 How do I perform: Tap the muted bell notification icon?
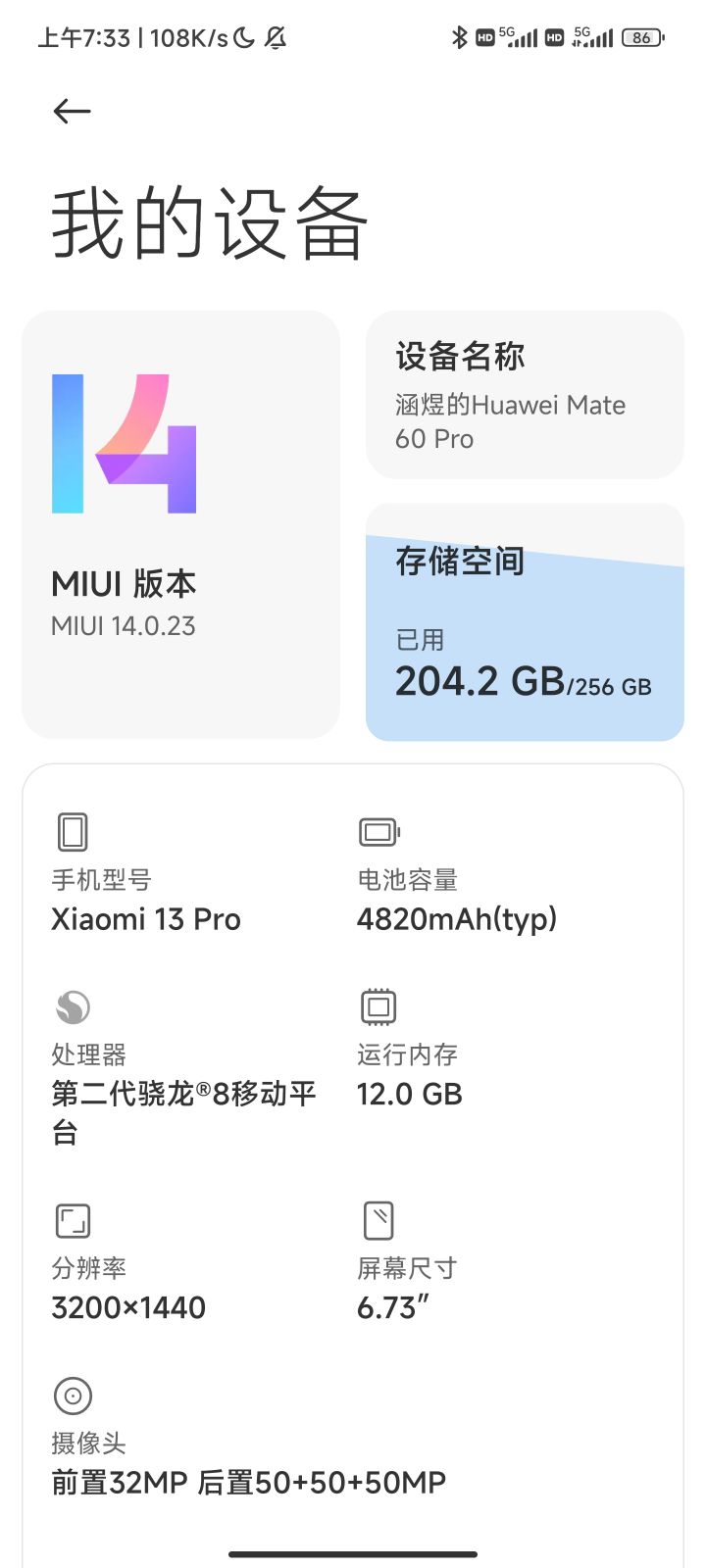click(277, 37)
